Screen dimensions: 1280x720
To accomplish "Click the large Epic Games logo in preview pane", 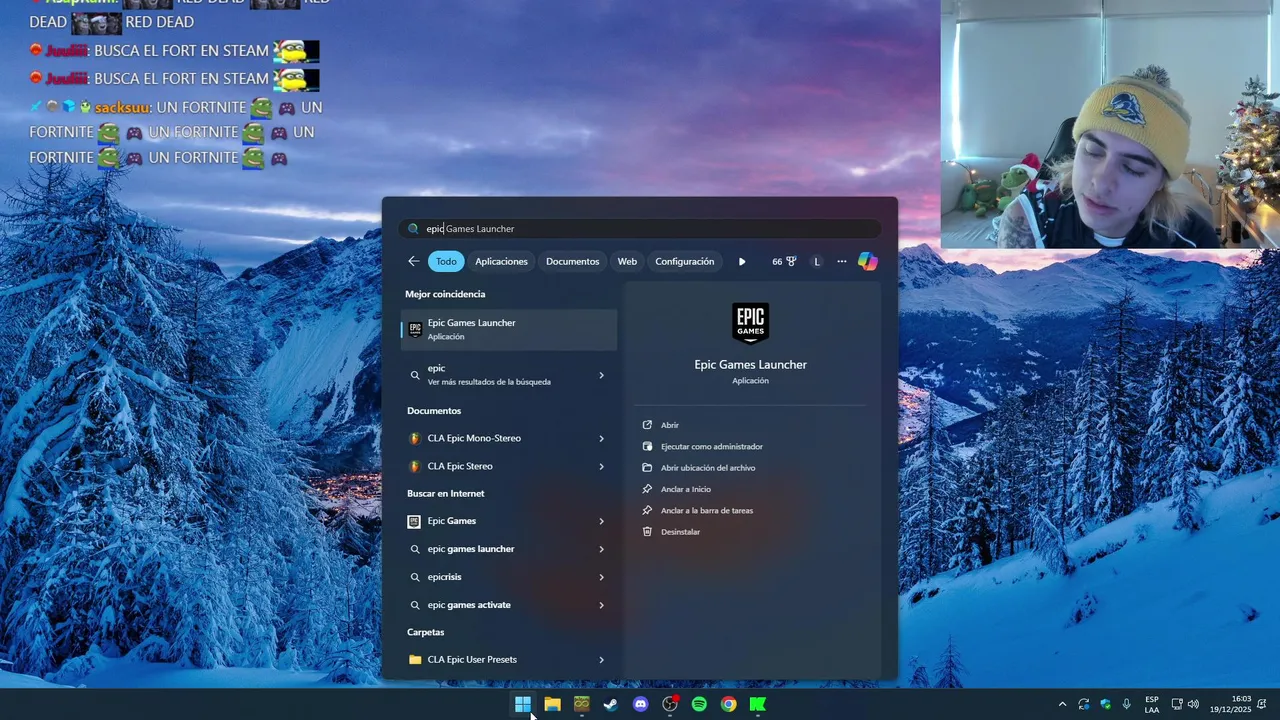I will point(750,324).
